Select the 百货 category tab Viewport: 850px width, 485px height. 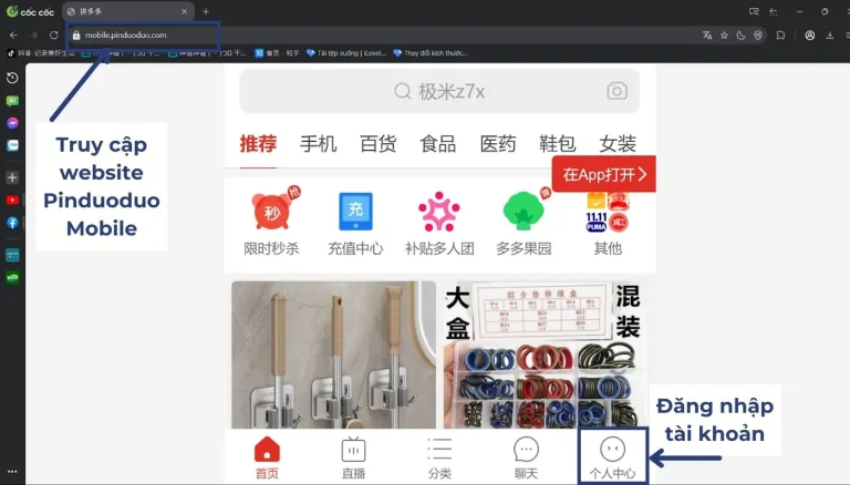[378, 144]
